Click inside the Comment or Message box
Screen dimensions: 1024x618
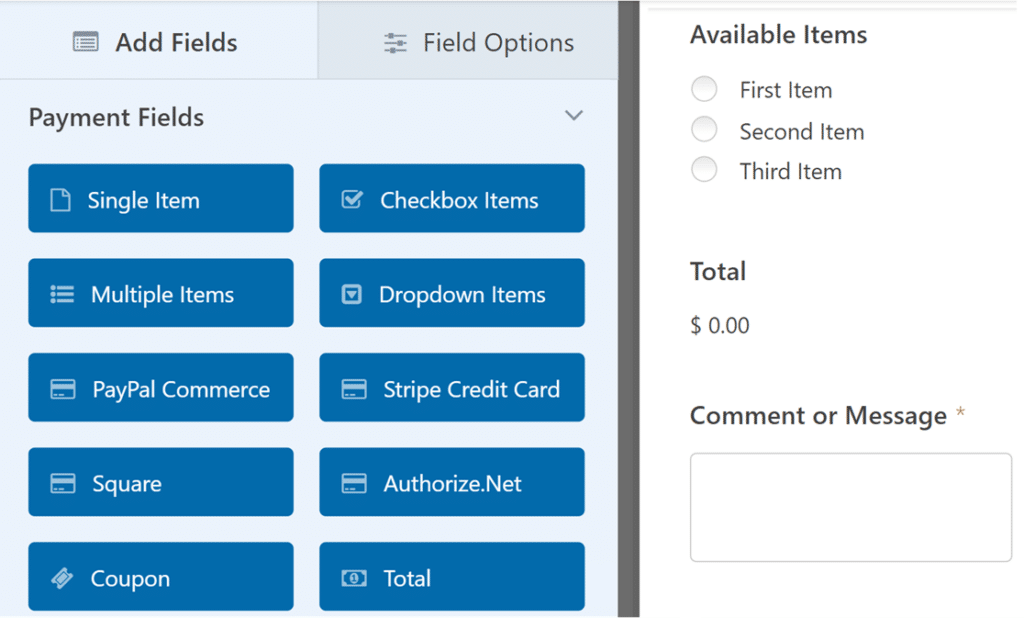(x=850, y=507)
